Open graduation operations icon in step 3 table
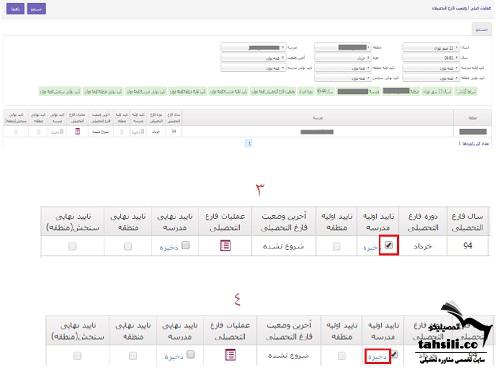The width and height of the screenshot is (500, 372). [x=226, y=246]
